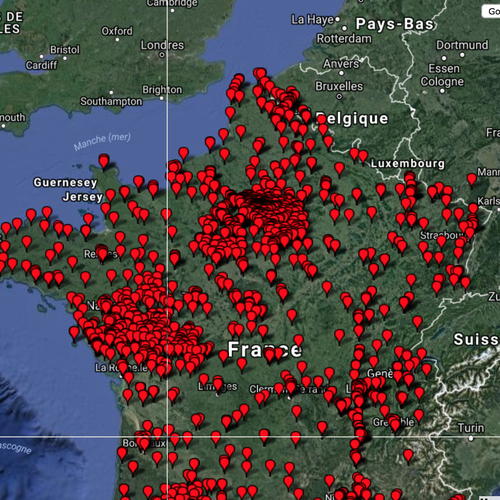Click the Anvers map label
The width and height of the screenshot is (500, 500).
(x=341, y=63)
